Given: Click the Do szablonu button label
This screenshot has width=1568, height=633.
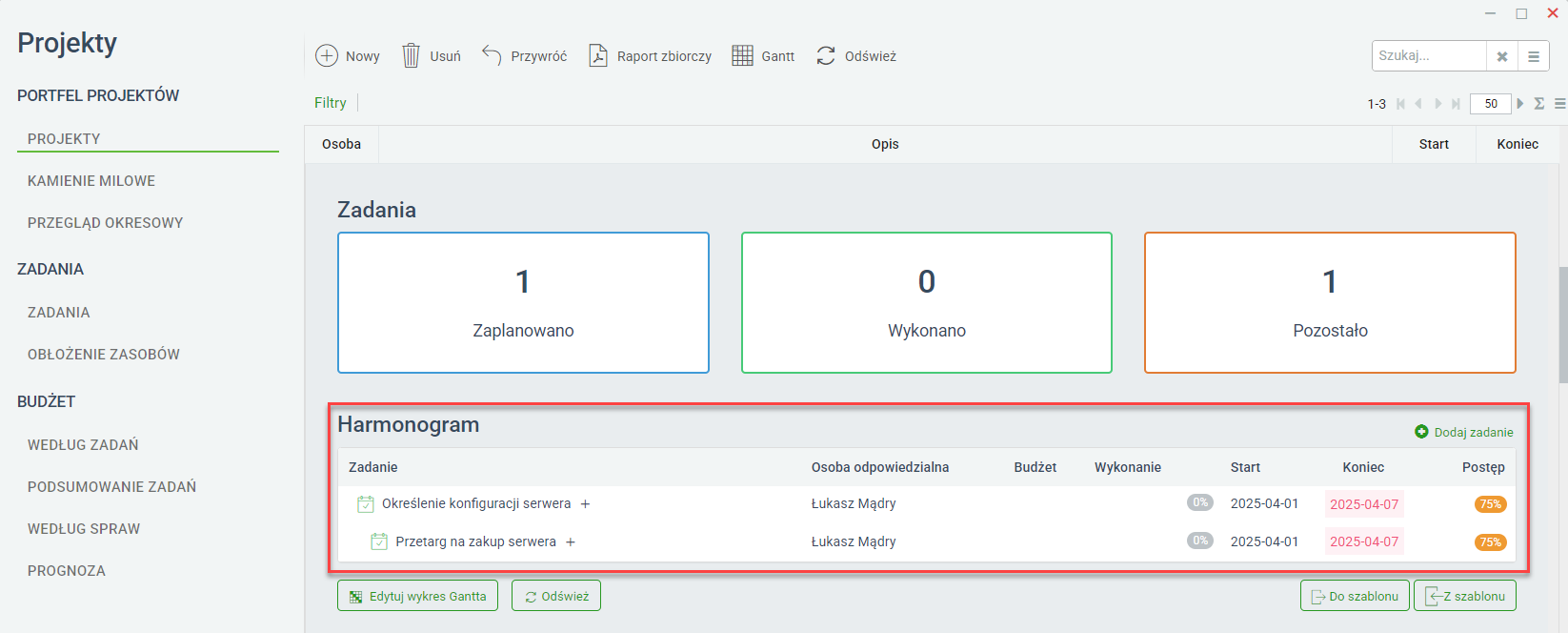Looking at the screenshot, I should tap(1364, 597).
